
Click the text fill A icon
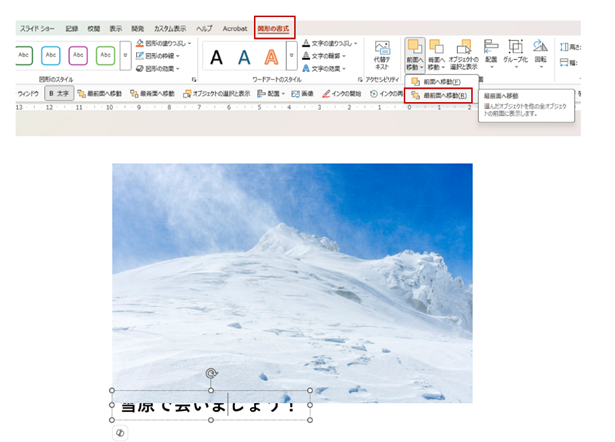pos(306,43)
